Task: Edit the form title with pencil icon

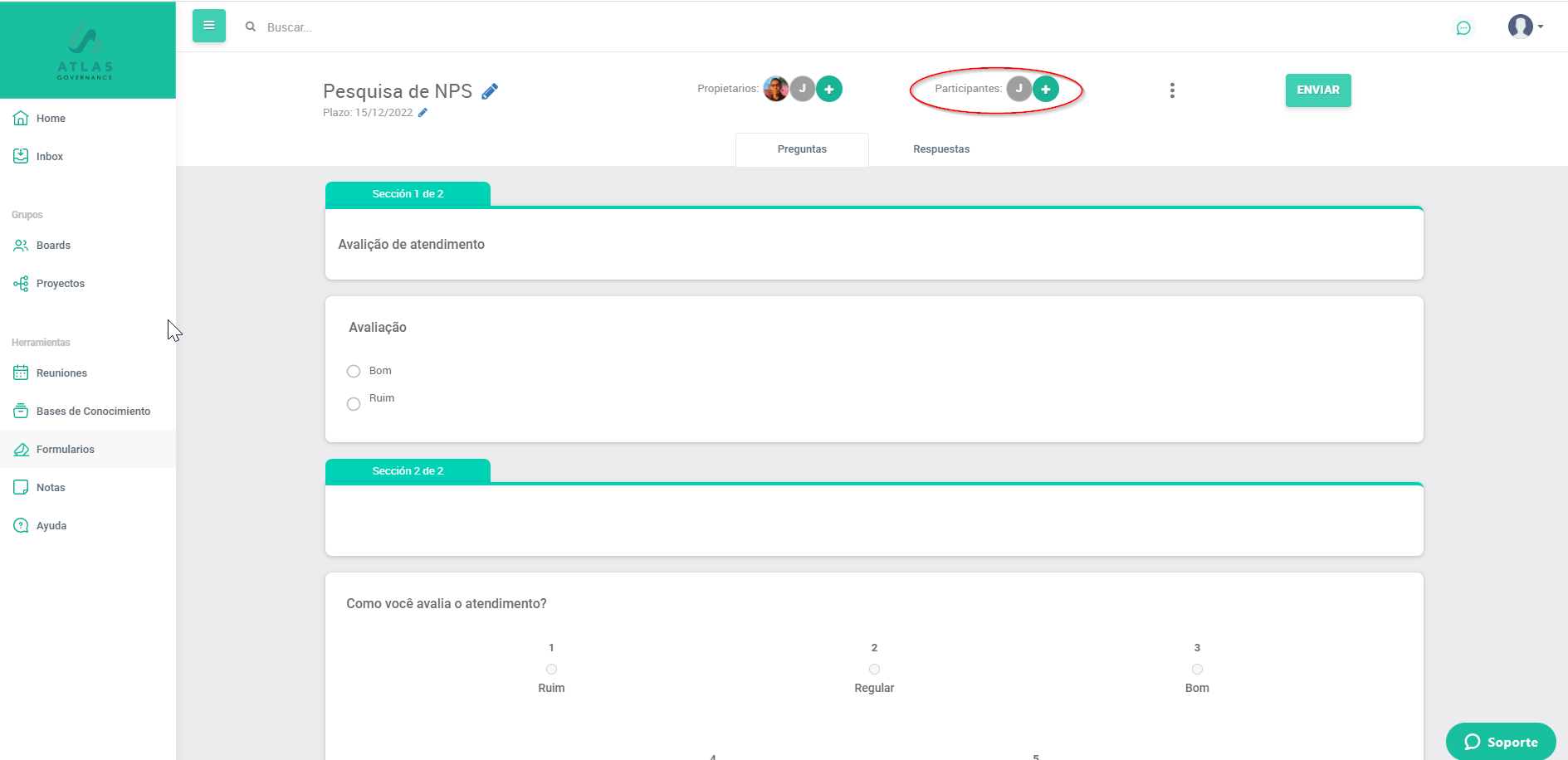Action: (490, 91)
